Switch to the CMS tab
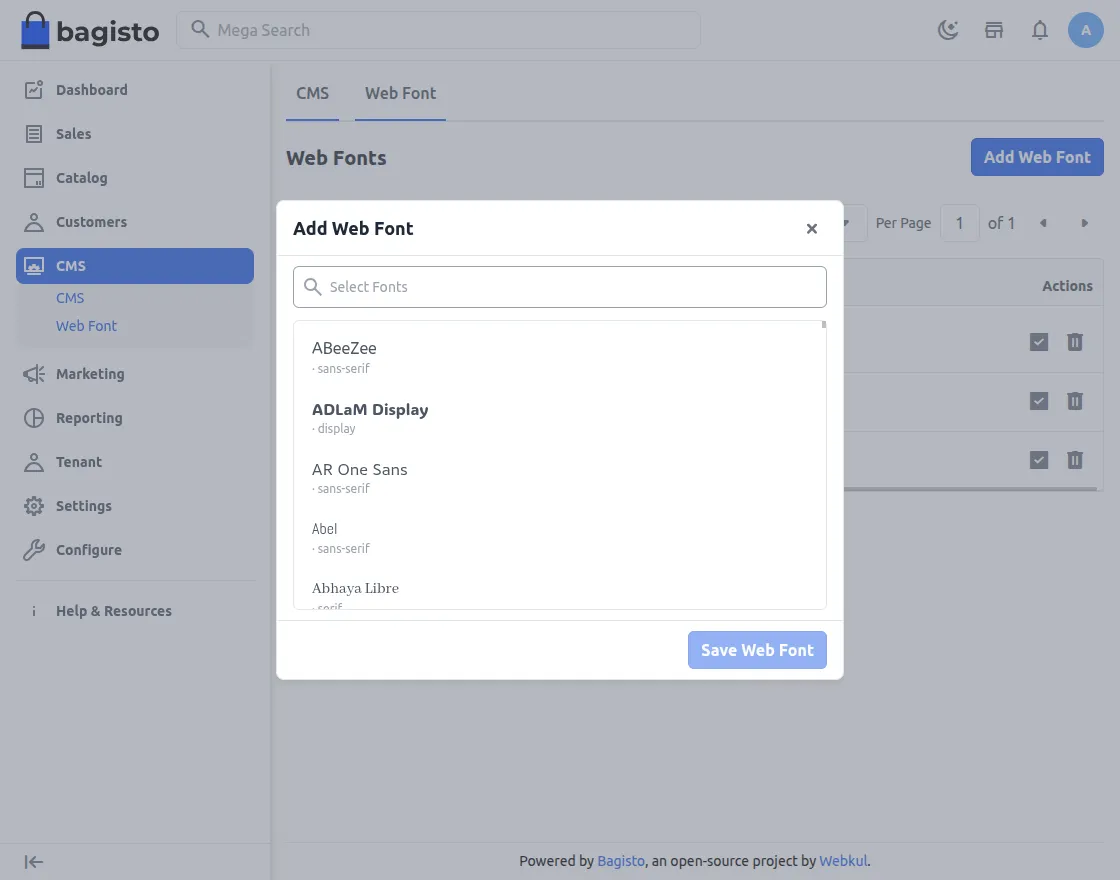 tap(313, 94)
